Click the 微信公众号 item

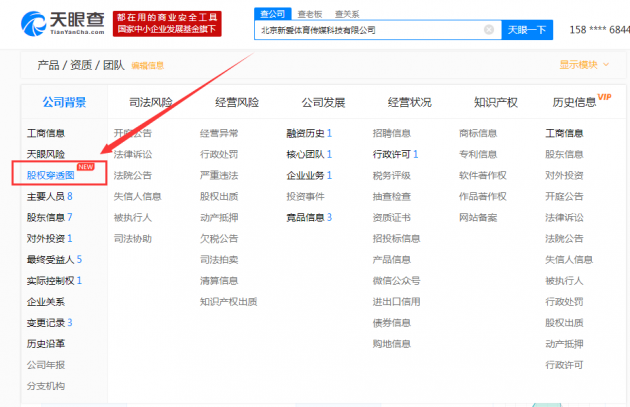[397, 280]
